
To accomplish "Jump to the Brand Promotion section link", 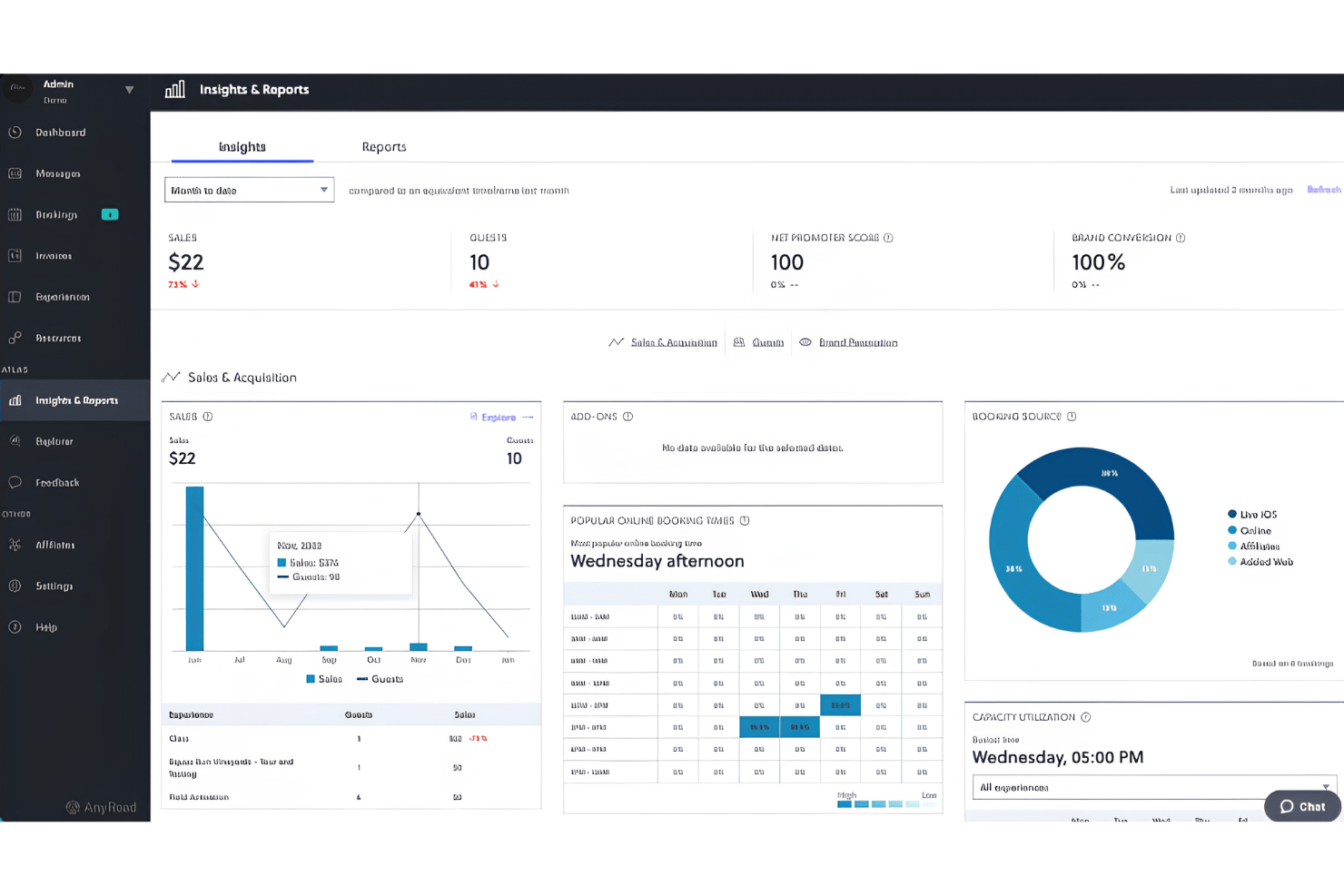I will click(x=858, y=342).
